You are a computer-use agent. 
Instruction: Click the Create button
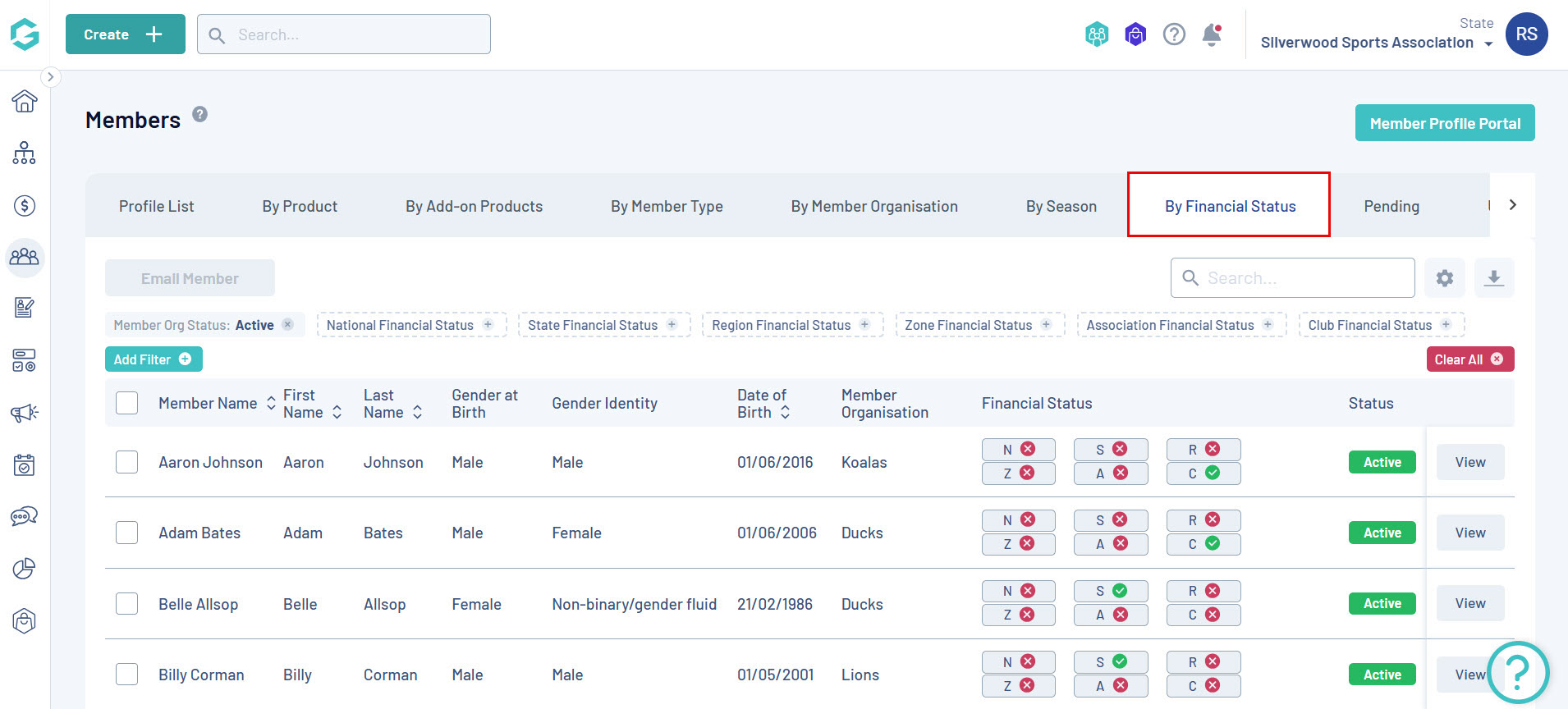(x=126, y=34)
